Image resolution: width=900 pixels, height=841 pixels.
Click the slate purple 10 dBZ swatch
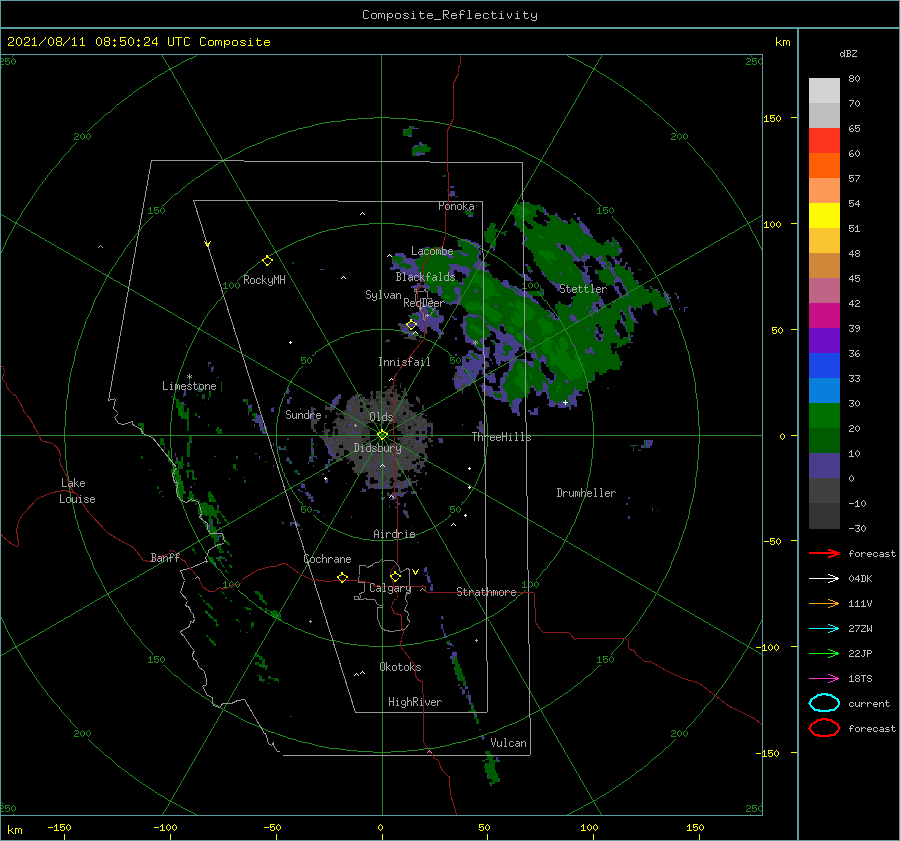pos(824,465)
